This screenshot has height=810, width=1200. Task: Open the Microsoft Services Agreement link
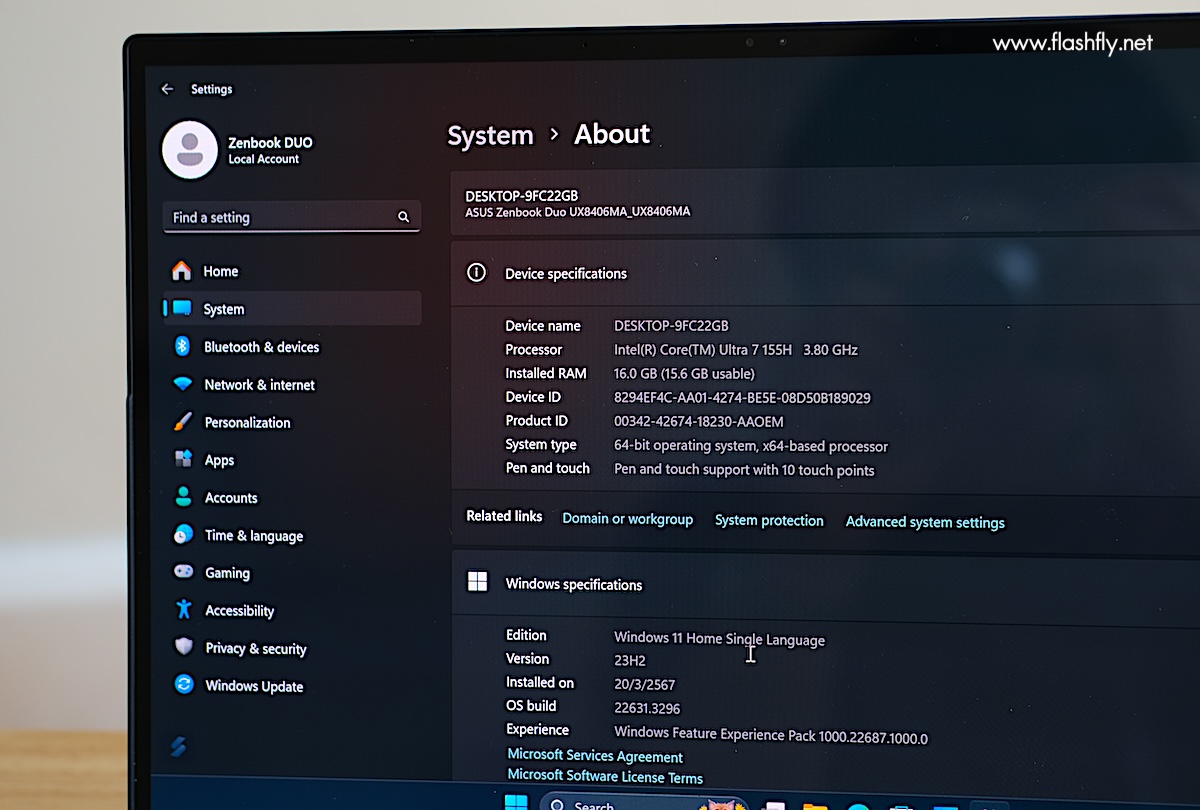click(x=595, y=757)
